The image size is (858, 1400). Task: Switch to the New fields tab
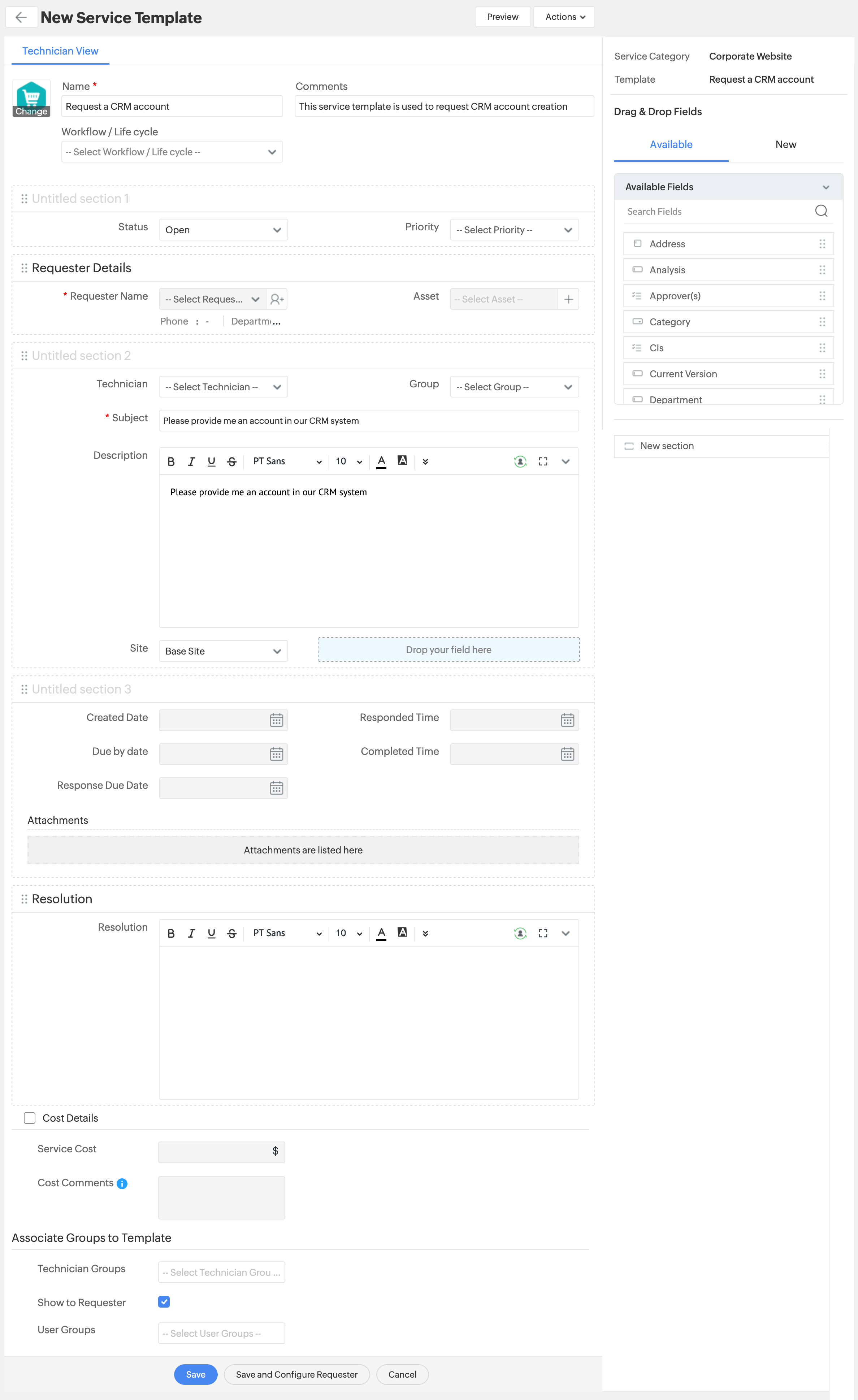point(785,144)
